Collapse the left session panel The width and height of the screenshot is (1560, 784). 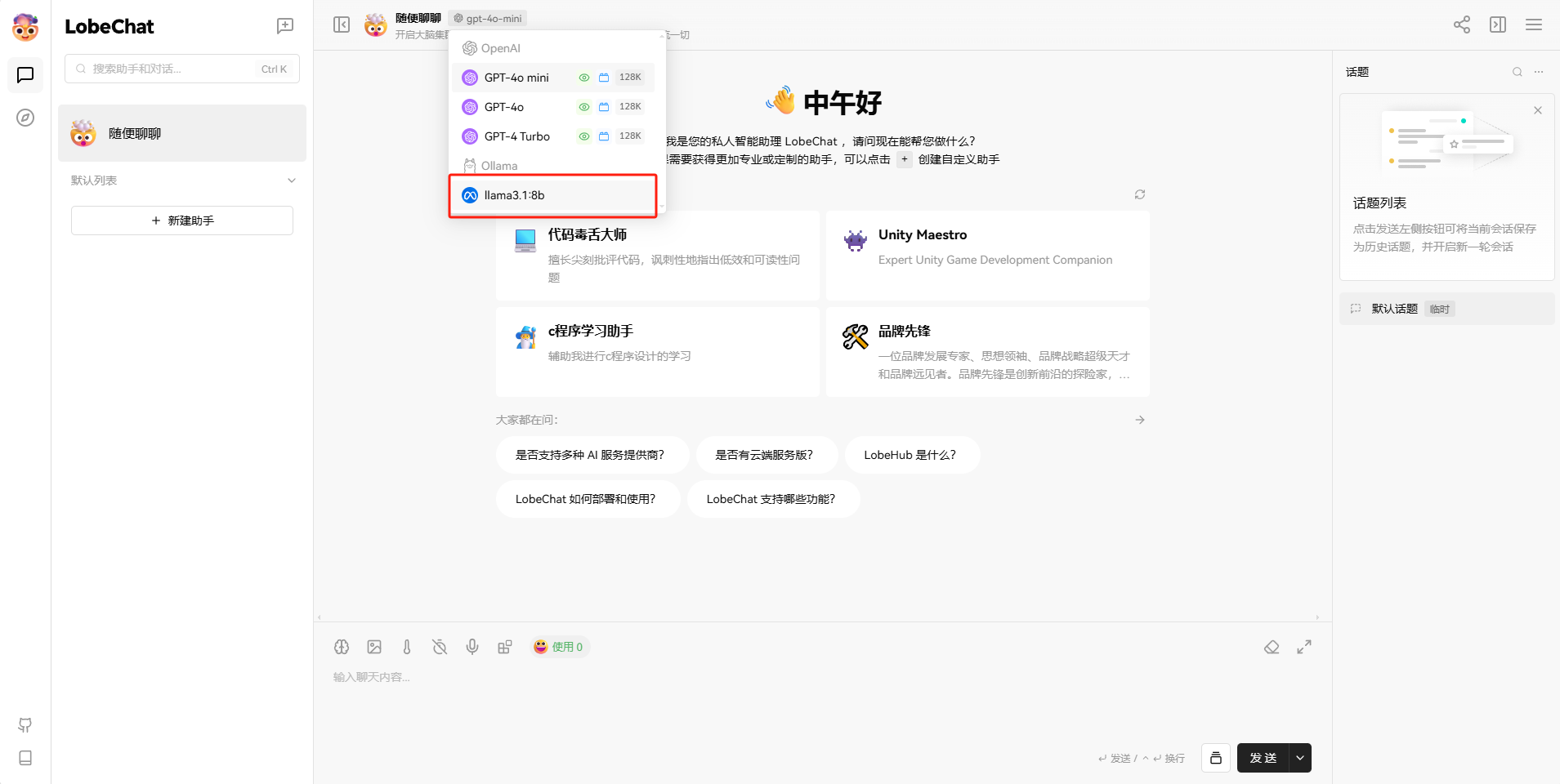342,24
